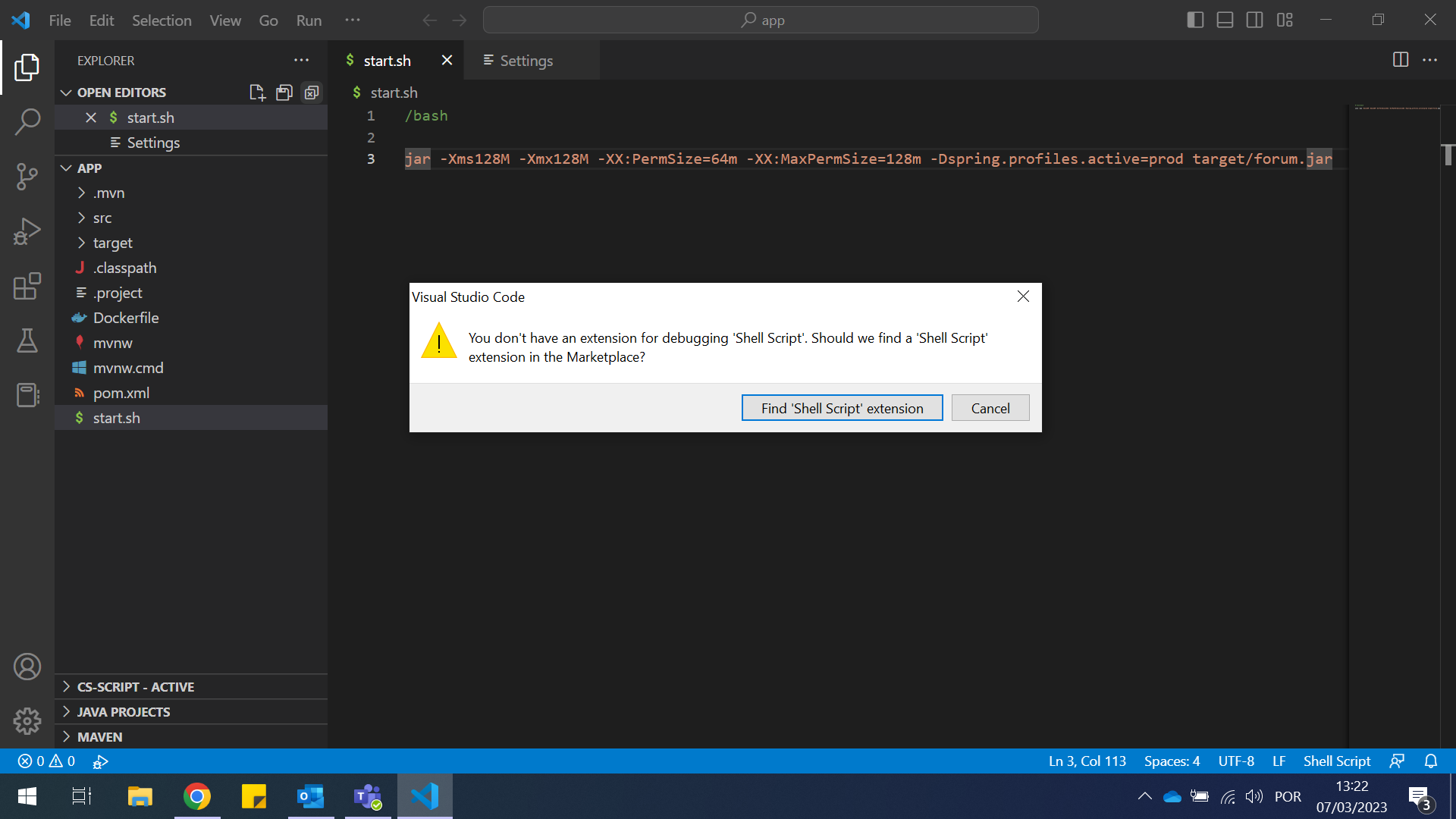Image resolution: width=1456 pixels, height=819 pixels.
Task: Expand the JAVA PROJECTS section
Action: 191,712
